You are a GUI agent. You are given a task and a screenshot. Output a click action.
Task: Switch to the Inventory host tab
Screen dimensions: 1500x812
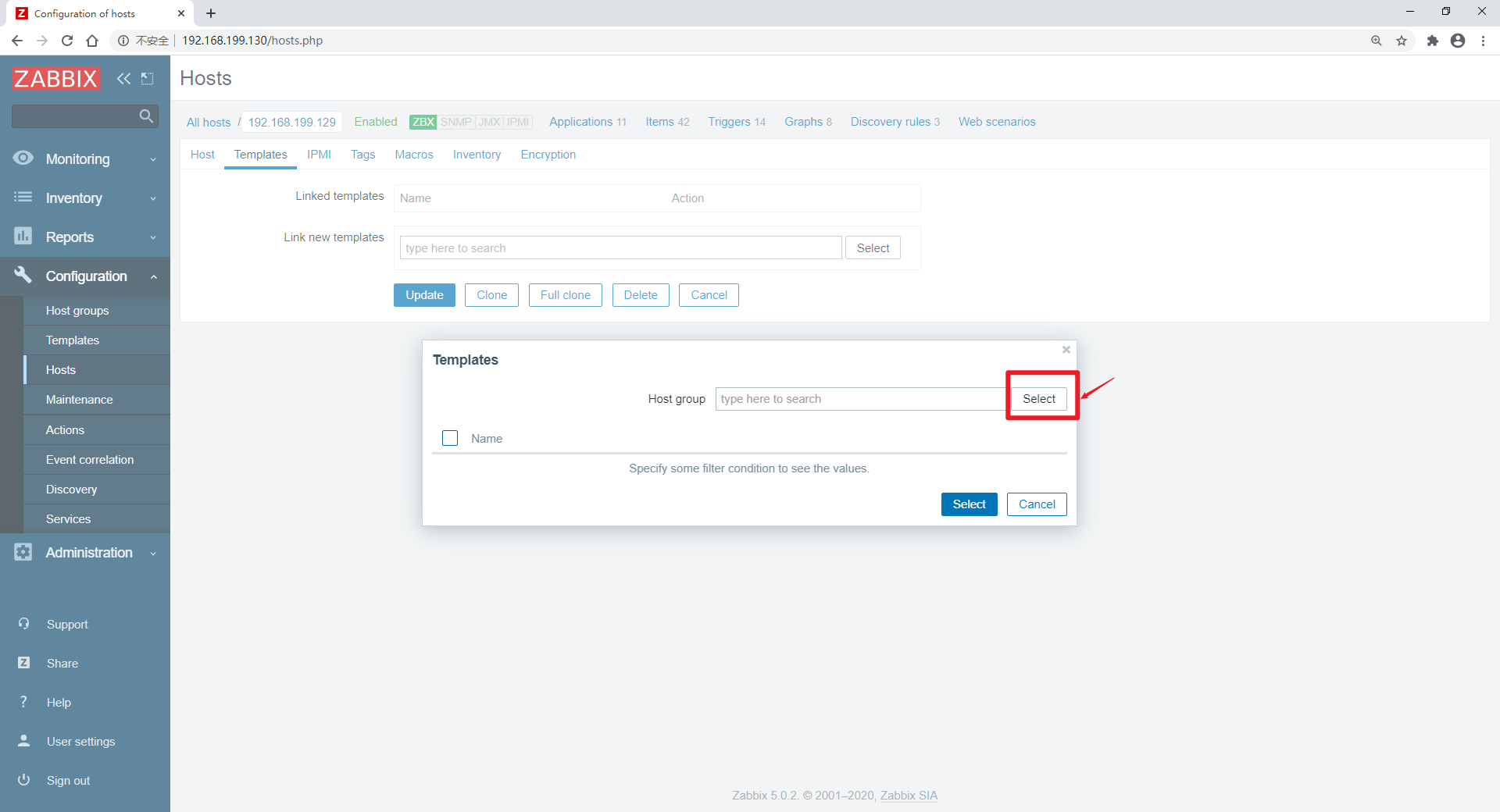tap(477, 155)
